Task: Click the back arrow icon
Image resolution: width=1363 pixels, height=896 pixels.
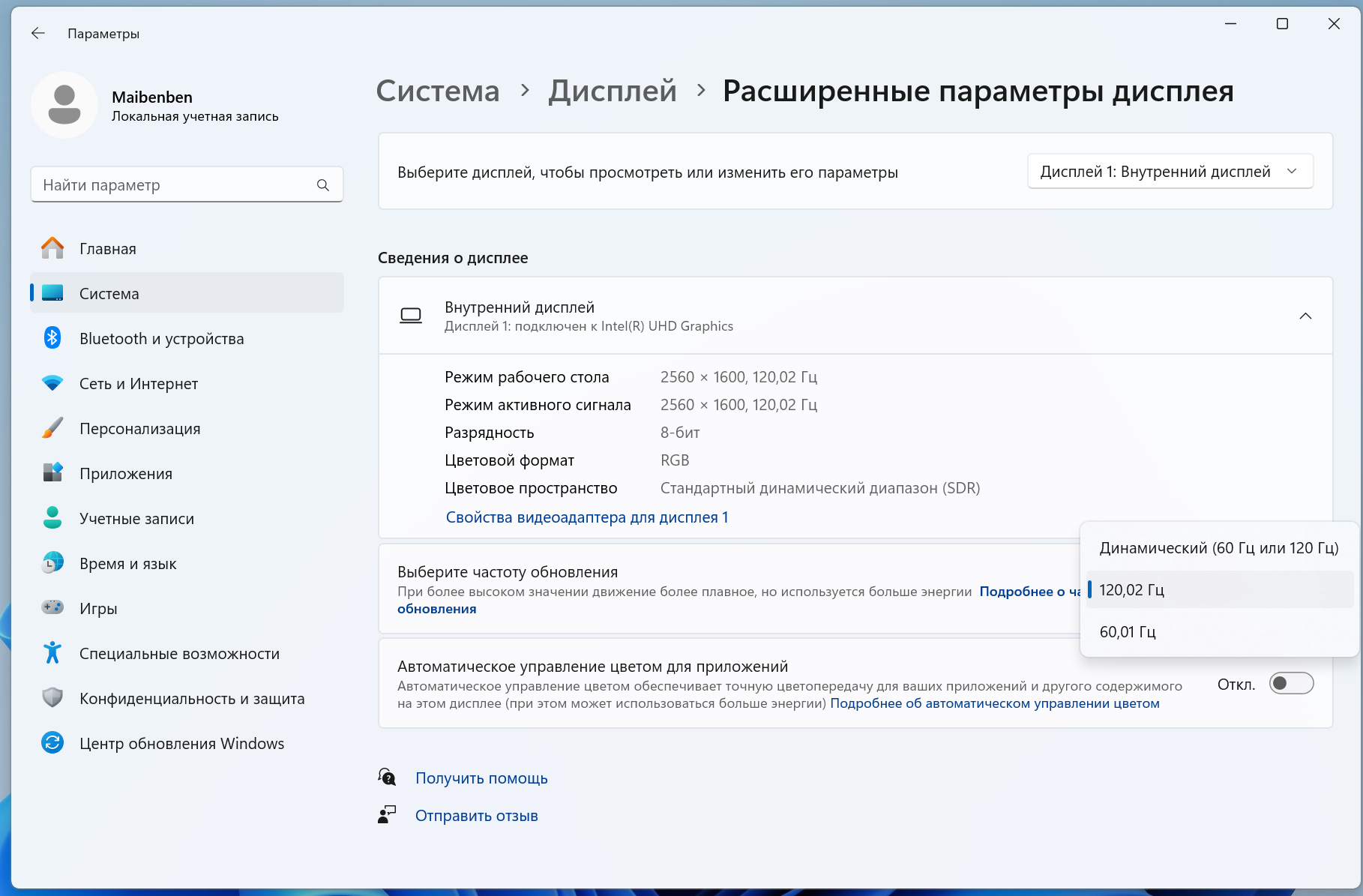Action: [38, 33]
